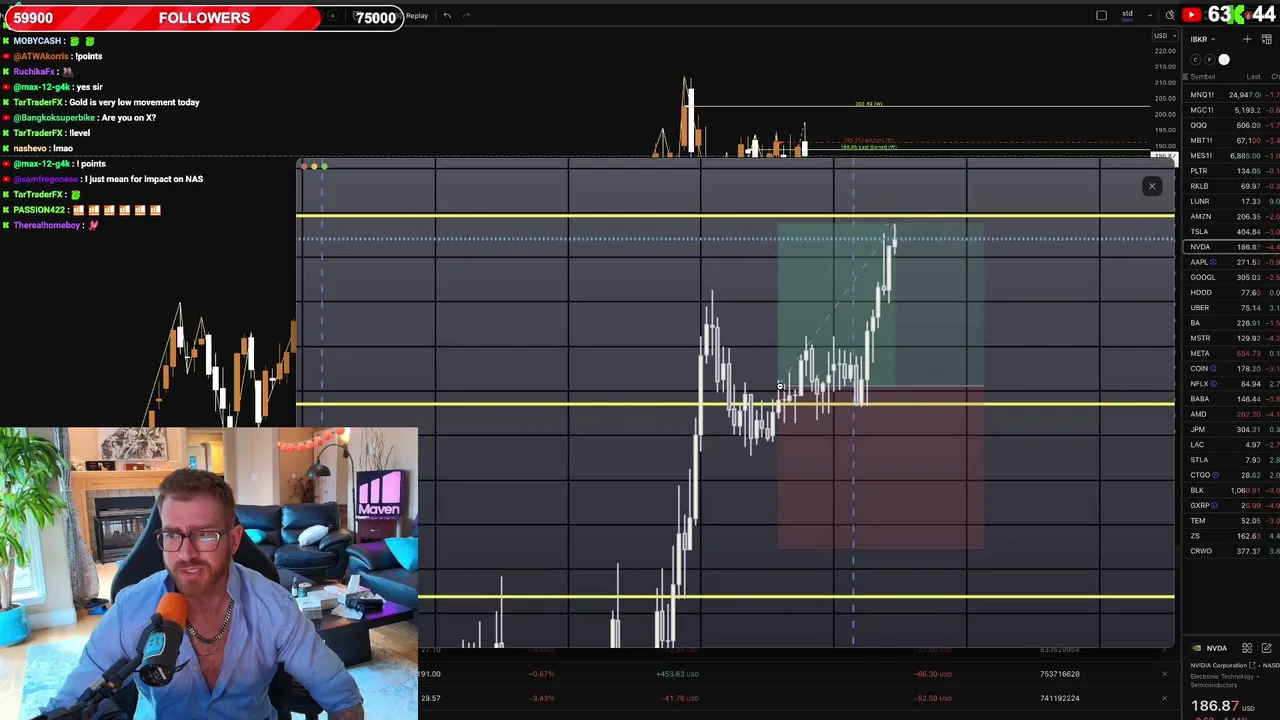Select UBER in the watchlist
Viewport: 1280px width, 720px height.
[x=1232, y=307]
